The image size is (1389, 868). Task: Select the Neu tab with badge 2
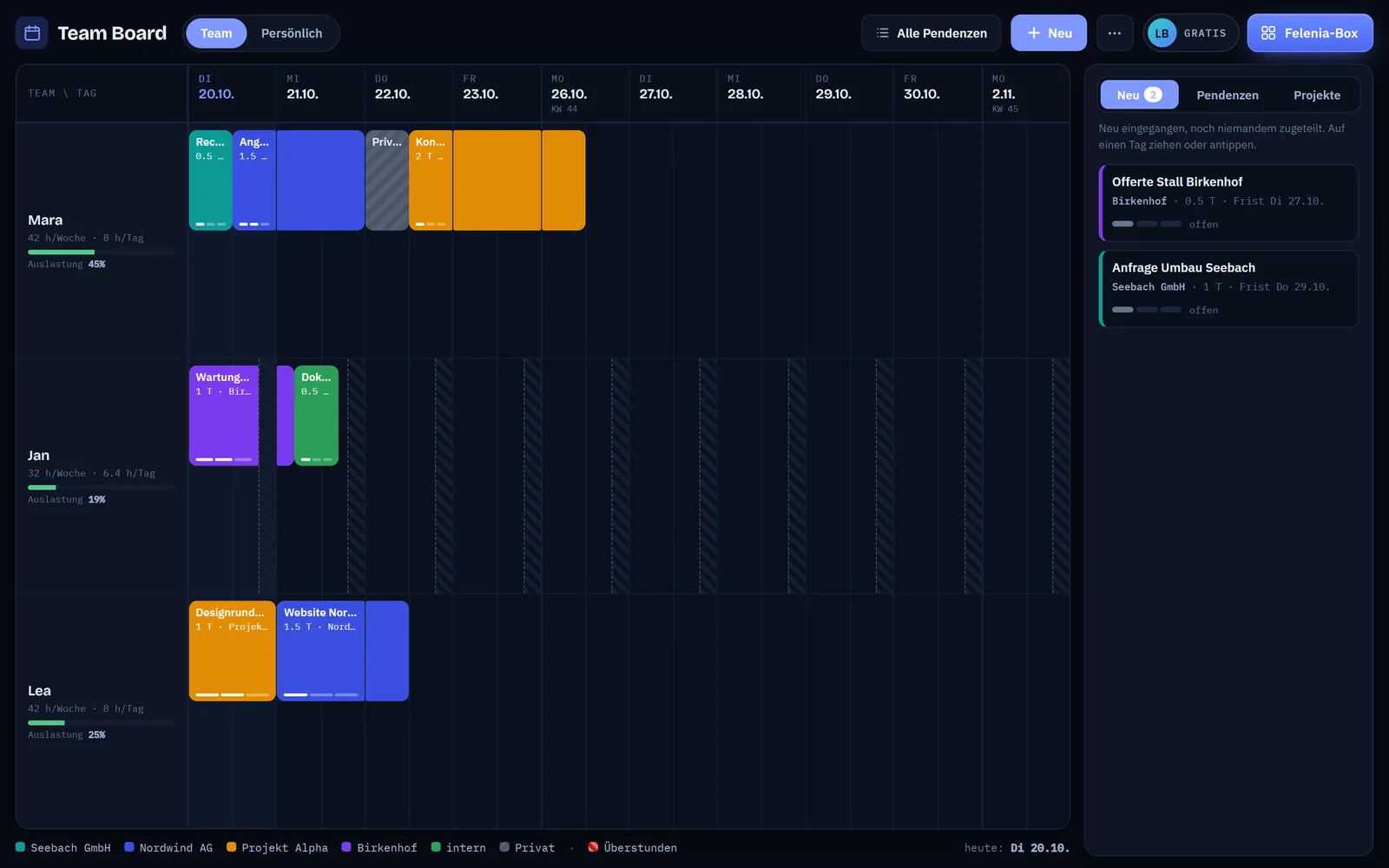(1139, 95)
